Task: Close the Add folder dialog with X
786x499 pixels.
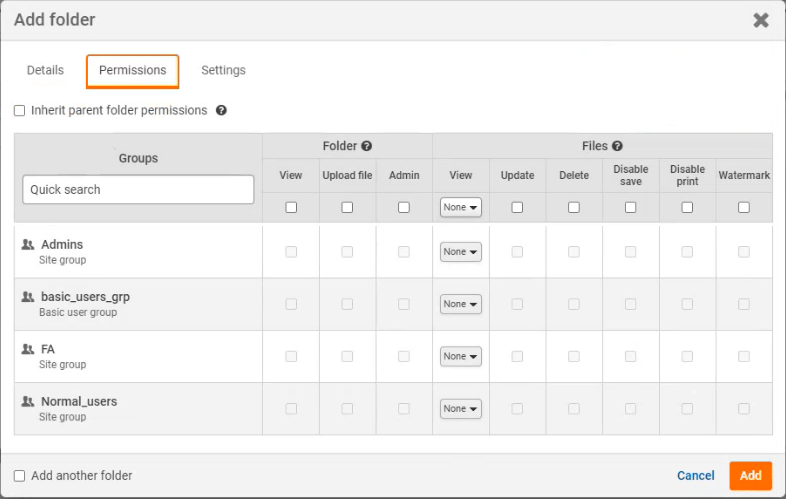Action: [761, 20]
